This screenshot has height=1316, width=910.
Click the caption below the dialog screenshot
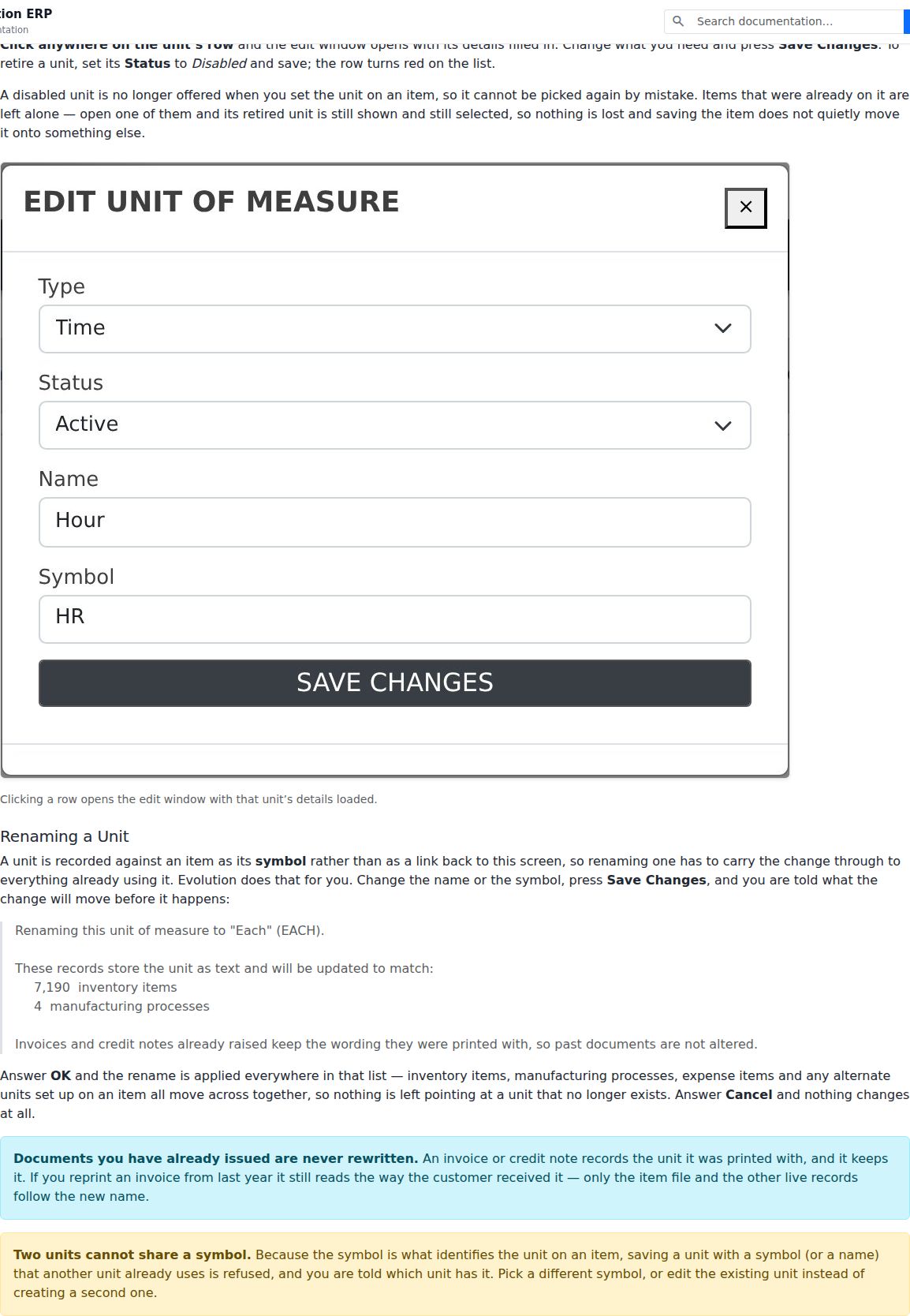tap(188, 799)
